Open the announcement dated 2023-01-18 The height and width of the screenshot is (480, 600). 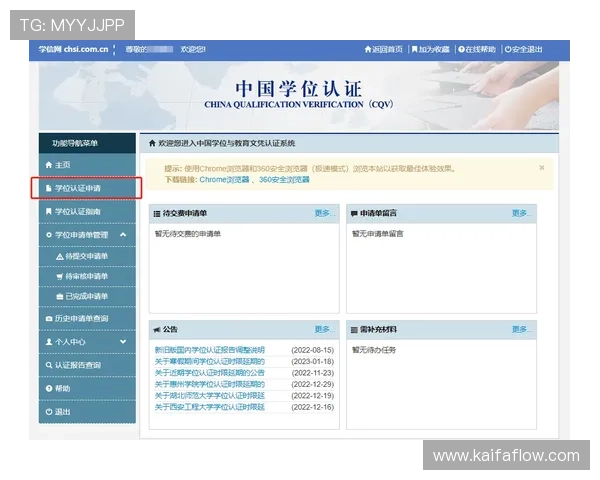tap(210, 361)
